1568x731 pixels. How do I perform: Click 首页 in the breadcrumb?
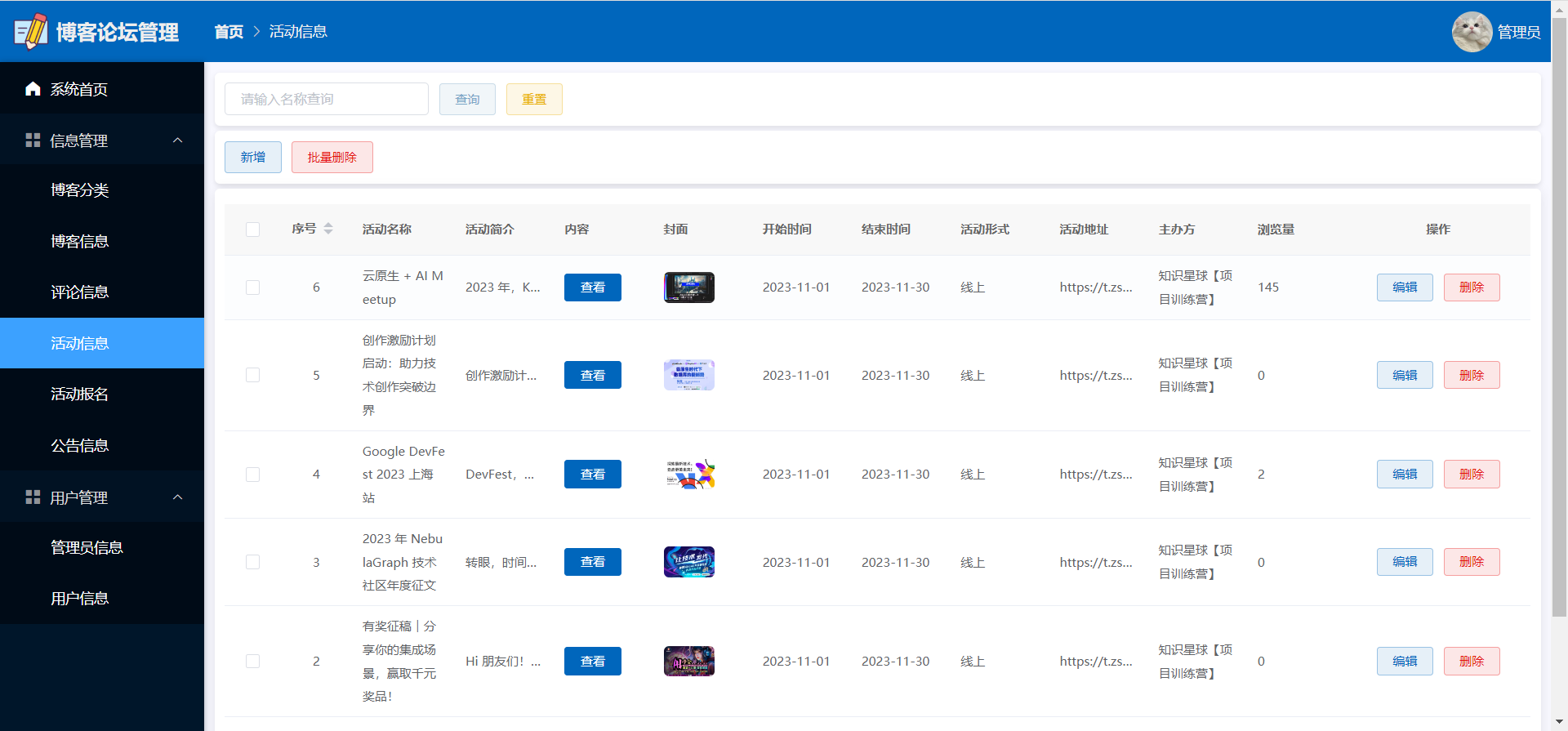(229, 32)
